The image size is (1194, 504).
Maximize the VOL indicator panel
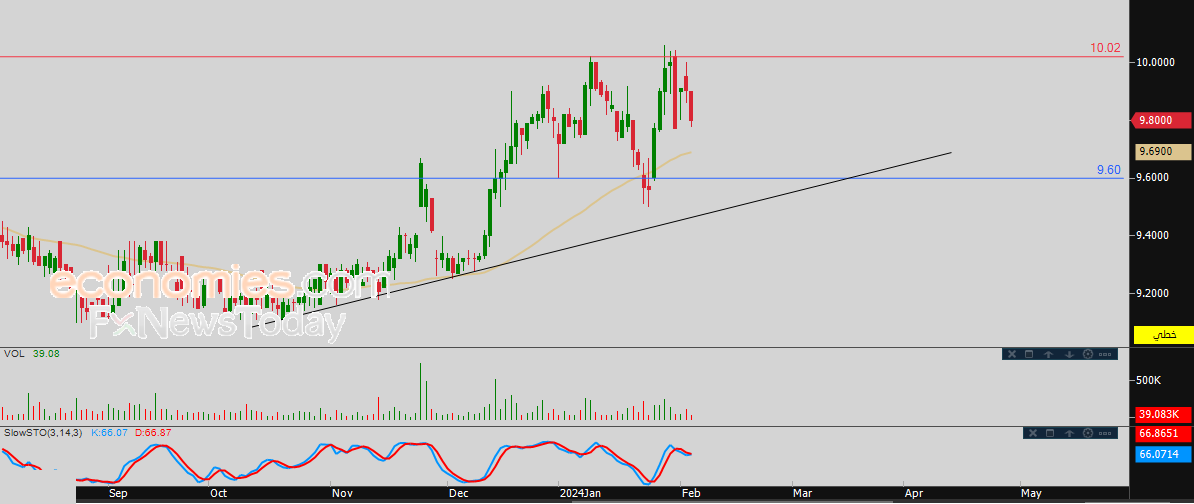(1029, 354)
